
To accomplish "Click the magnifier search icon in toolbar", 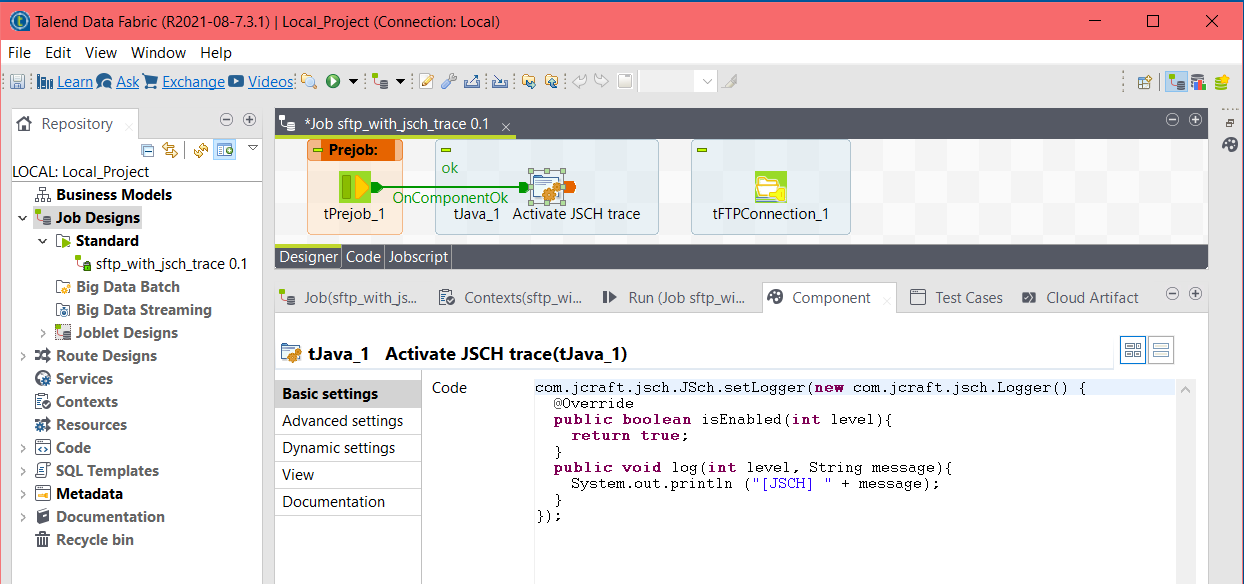I will tap(309, 82).
